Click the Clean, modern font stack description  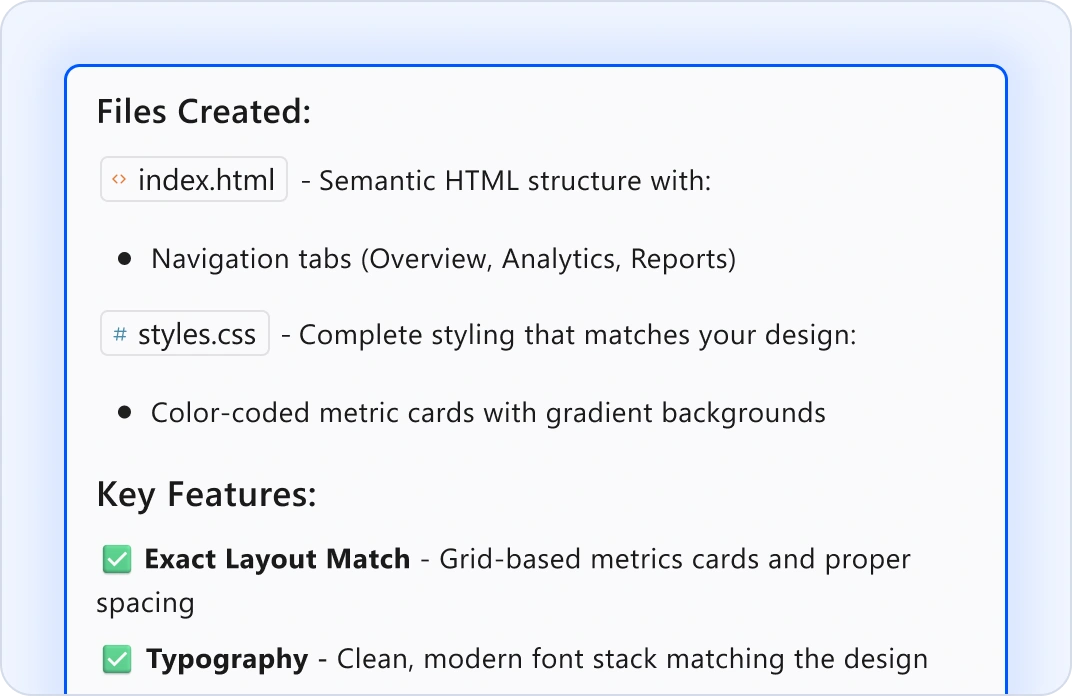(632, 659)
